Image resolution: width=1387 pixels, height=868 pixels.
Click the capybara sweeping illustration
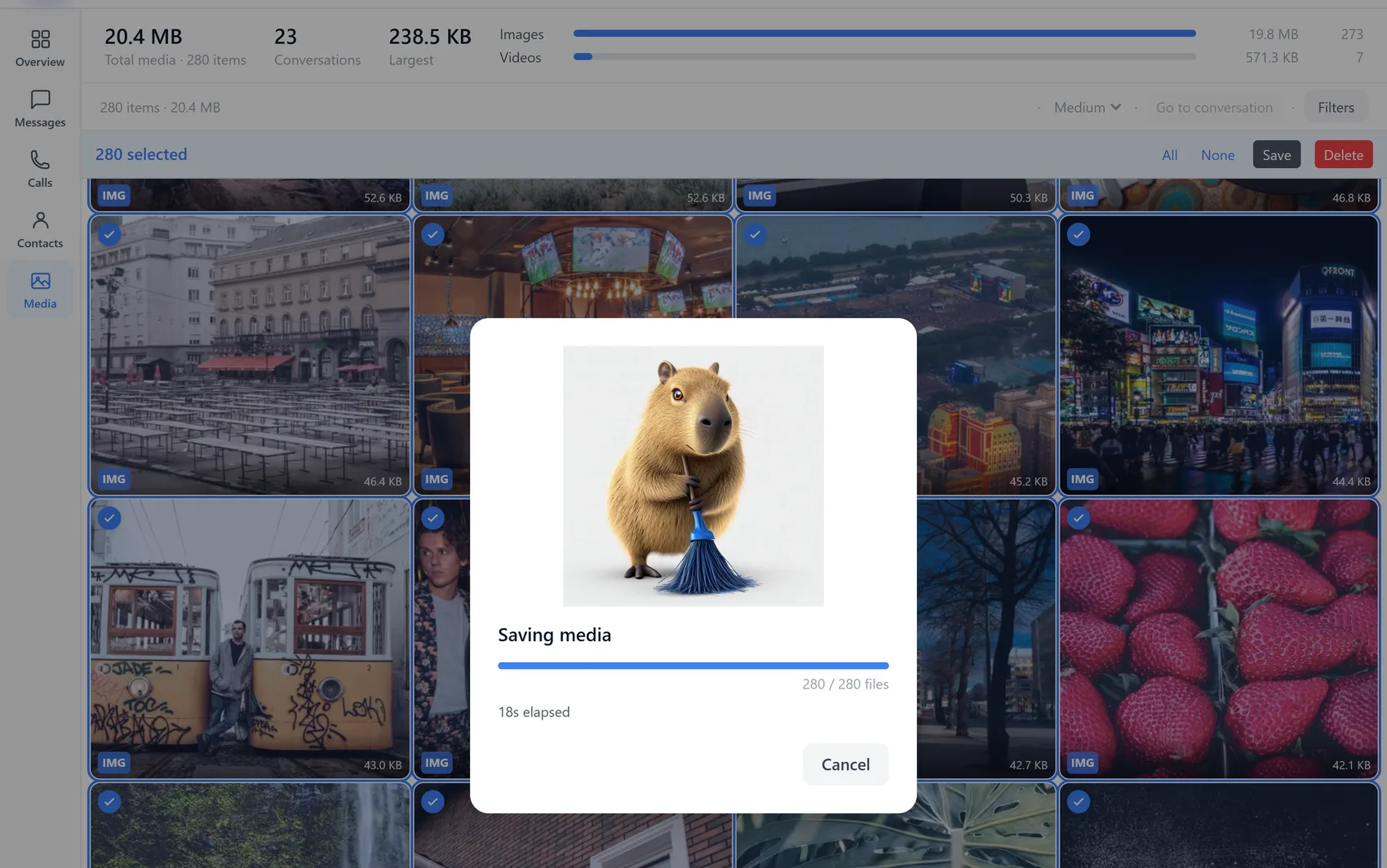click(693, 476)
